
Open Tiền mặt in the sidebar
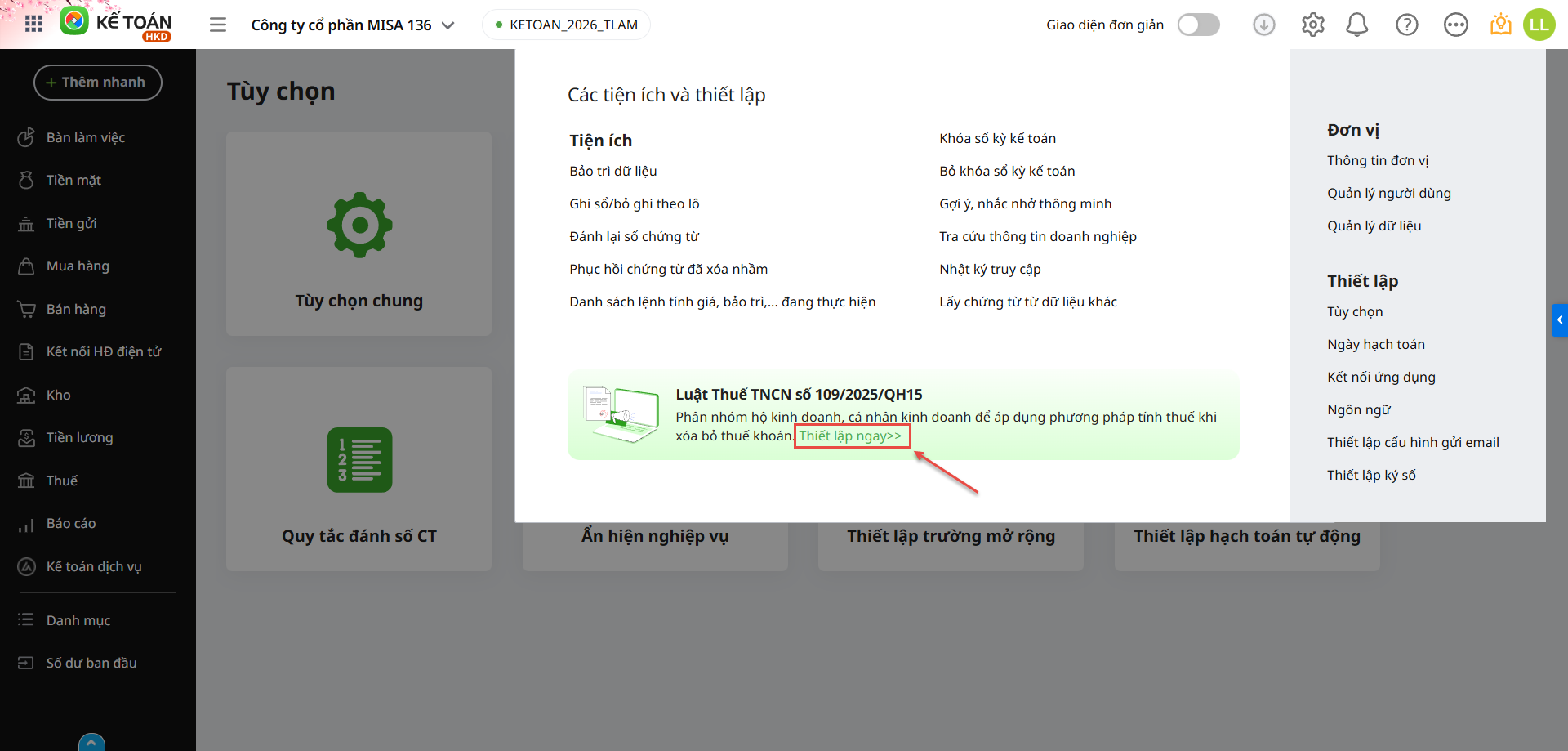click(73, 180)
